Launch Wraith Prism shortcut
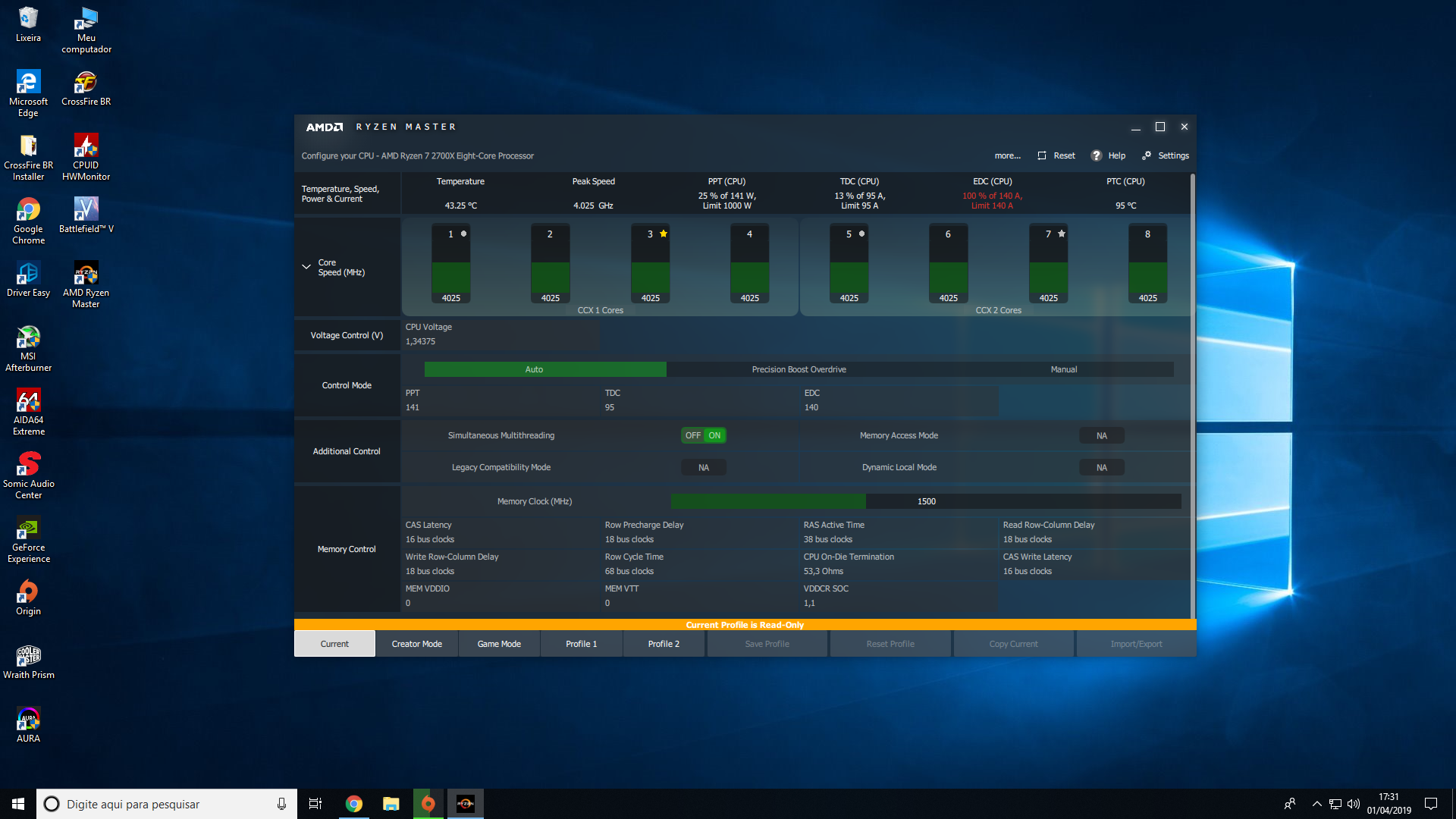 (28, 661)
